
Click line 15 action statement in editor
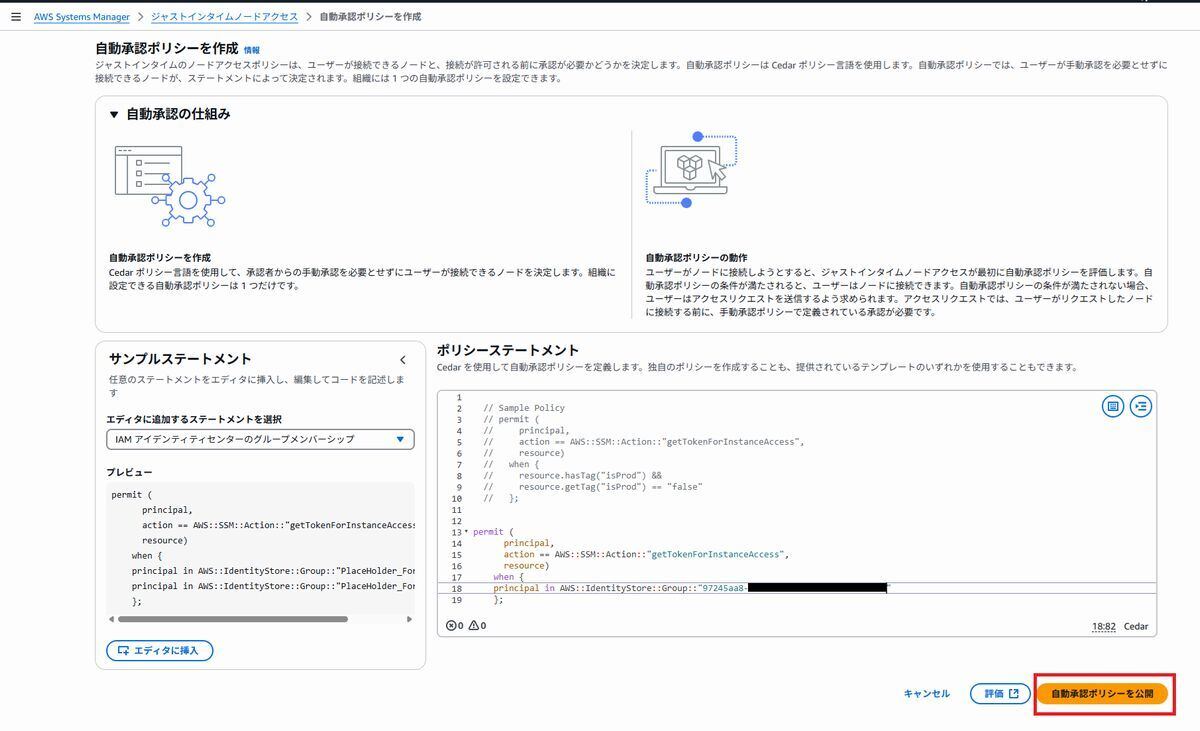[646, 554]
